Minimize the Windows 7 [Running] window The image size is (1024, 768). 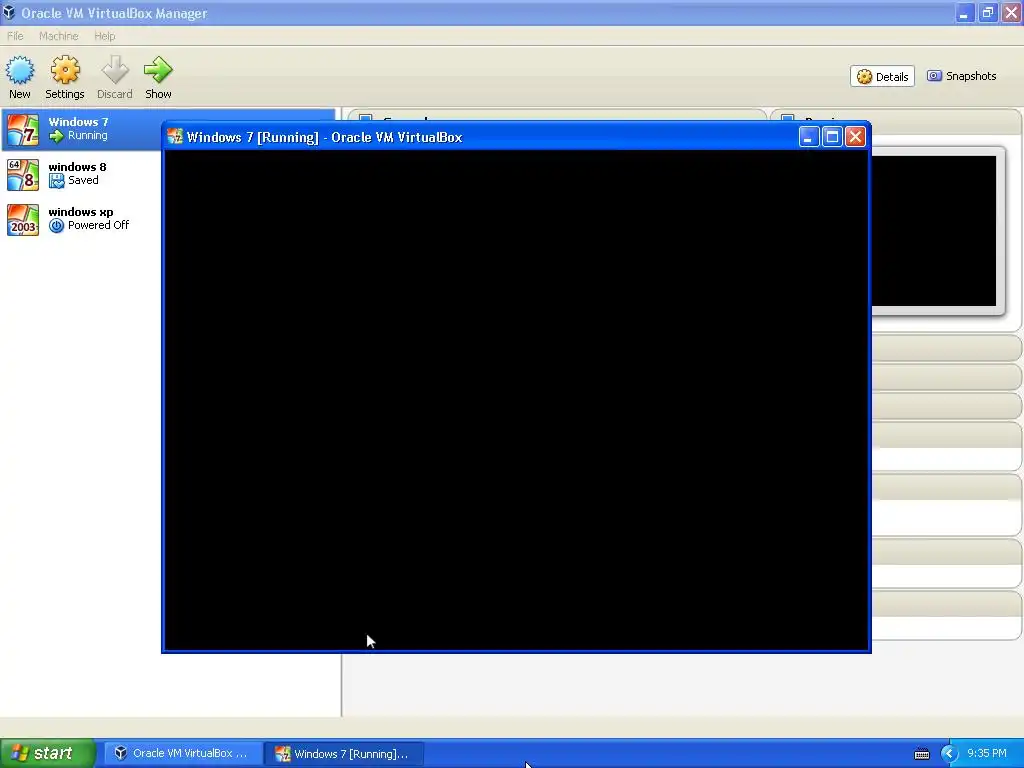[808, 136]
